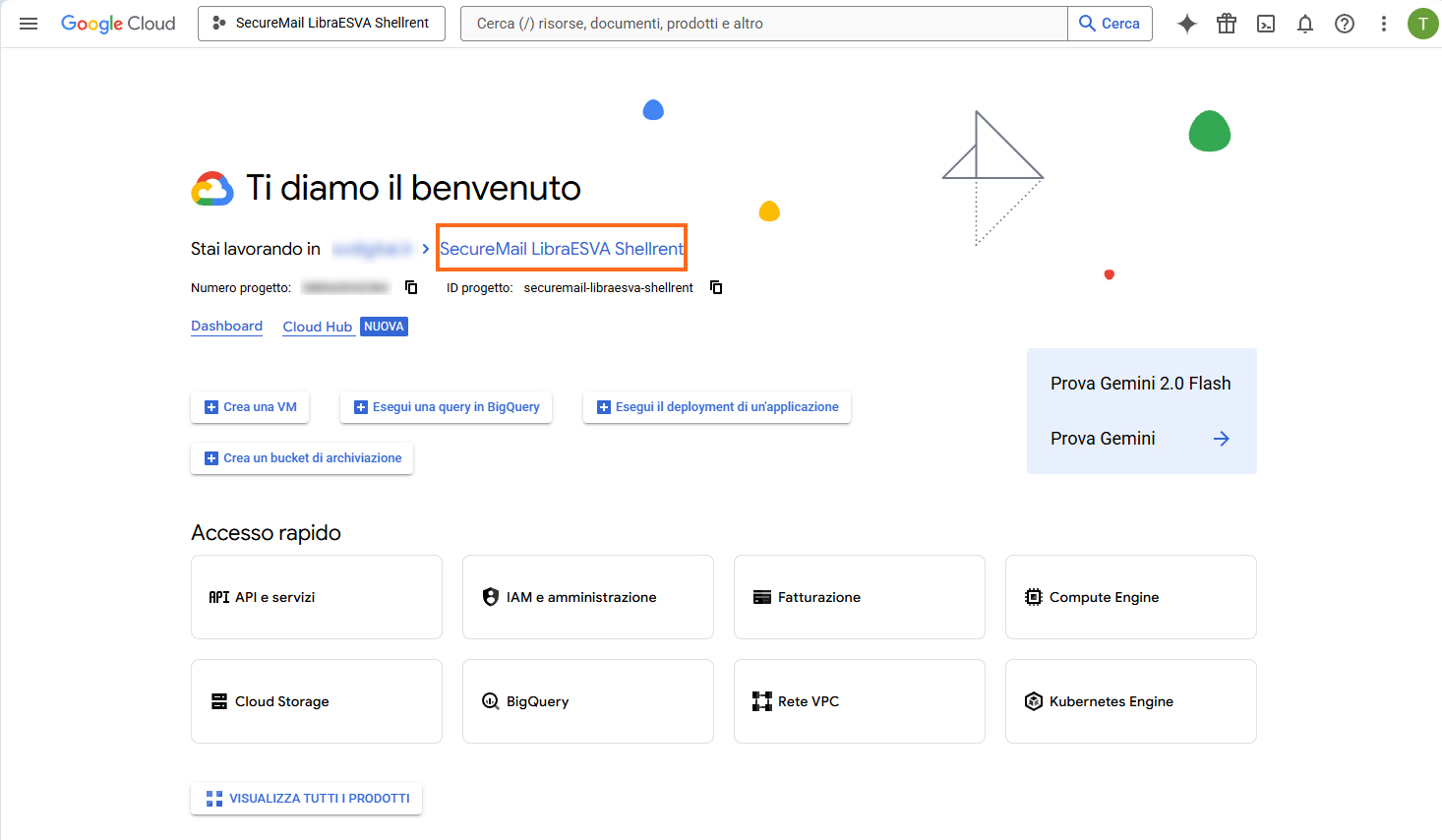Click the securemail-libraesva-shellrent project ID text
The image size is (1442, 840).
pyautogui.click(x=609, y=288)
